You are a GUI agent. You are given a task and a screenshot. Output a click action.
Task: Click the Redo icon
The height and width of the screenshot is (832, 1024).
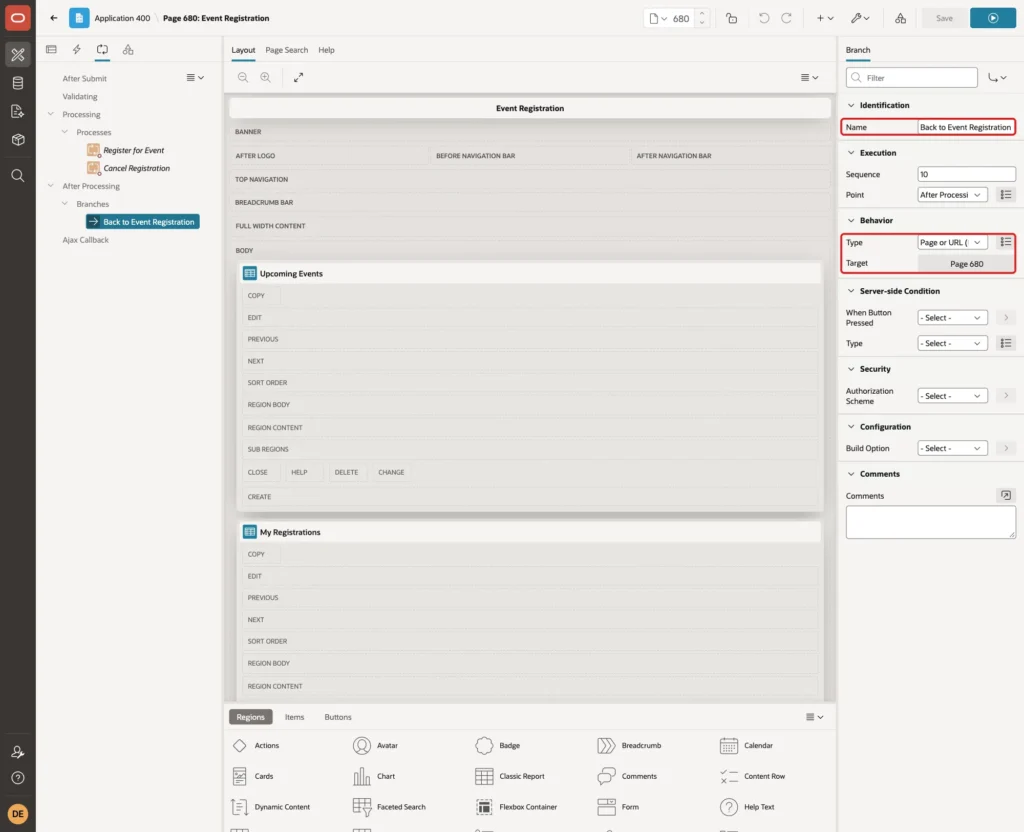[x=786, y=18]
